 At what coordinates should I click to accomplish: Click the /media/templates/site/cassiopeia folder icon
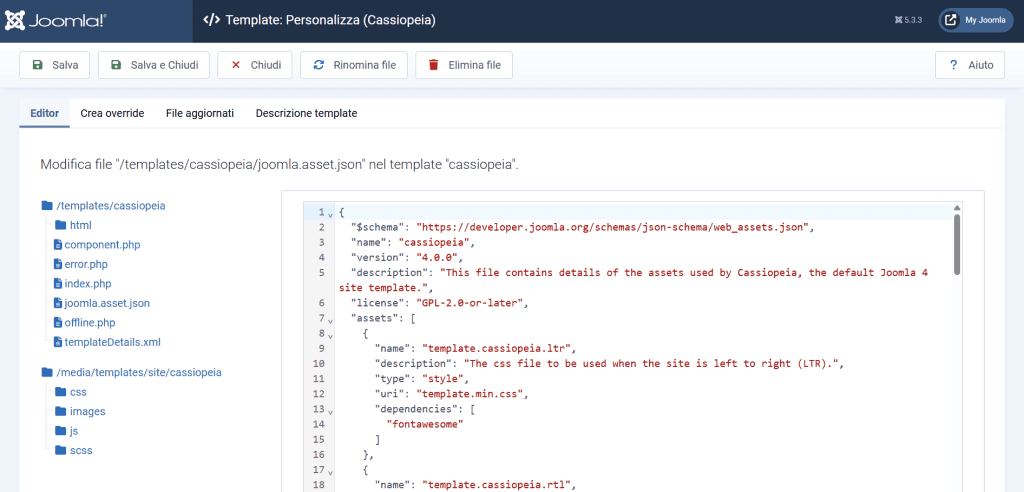46,372
